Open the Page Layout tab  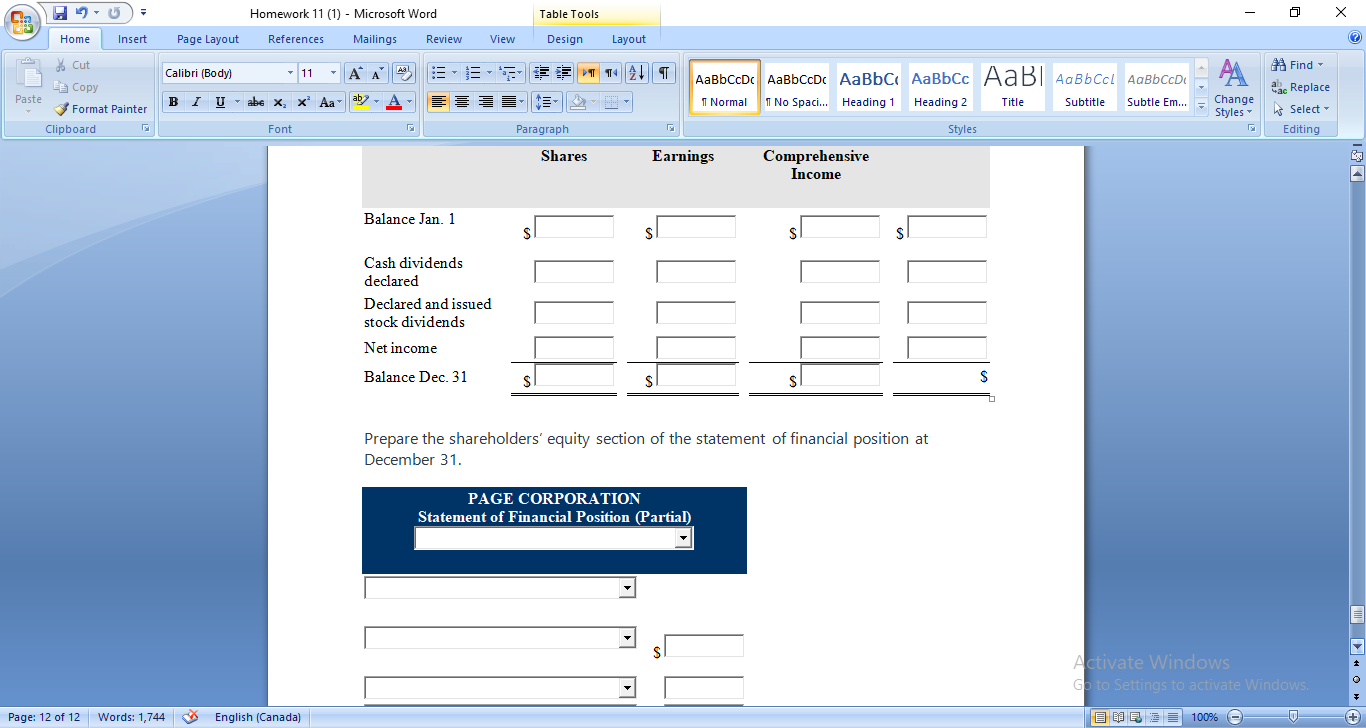click(x=208, y=39)
